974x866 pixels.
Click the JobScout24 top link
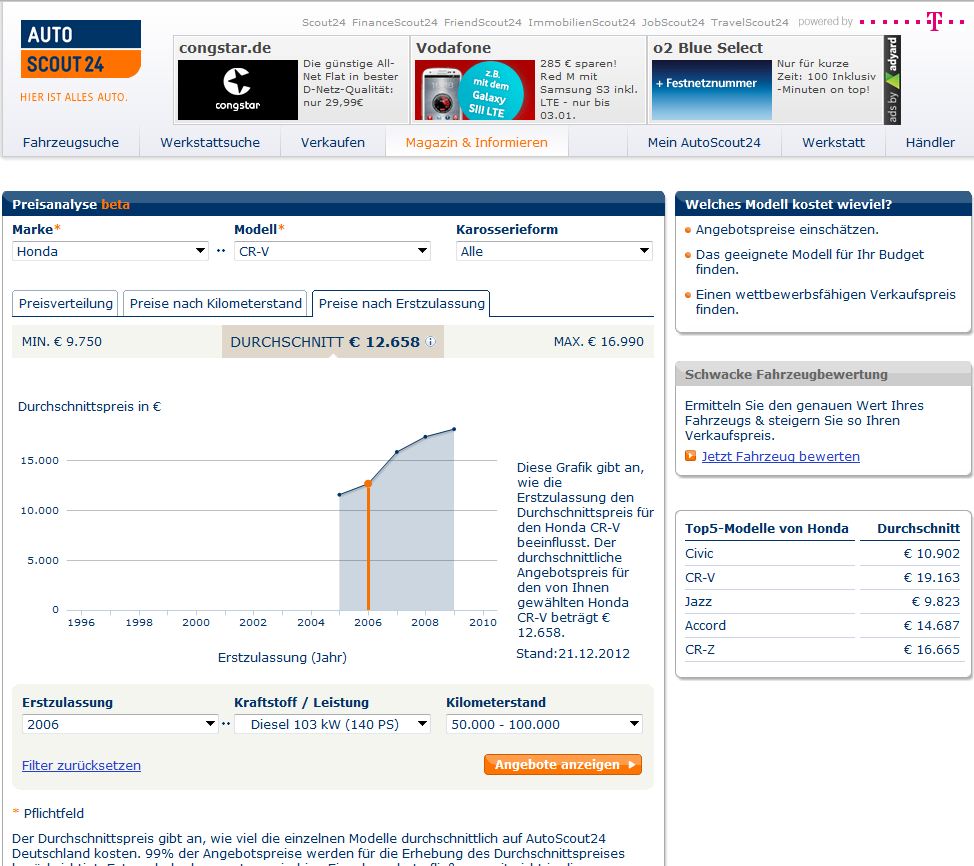[x=673, y=22]
